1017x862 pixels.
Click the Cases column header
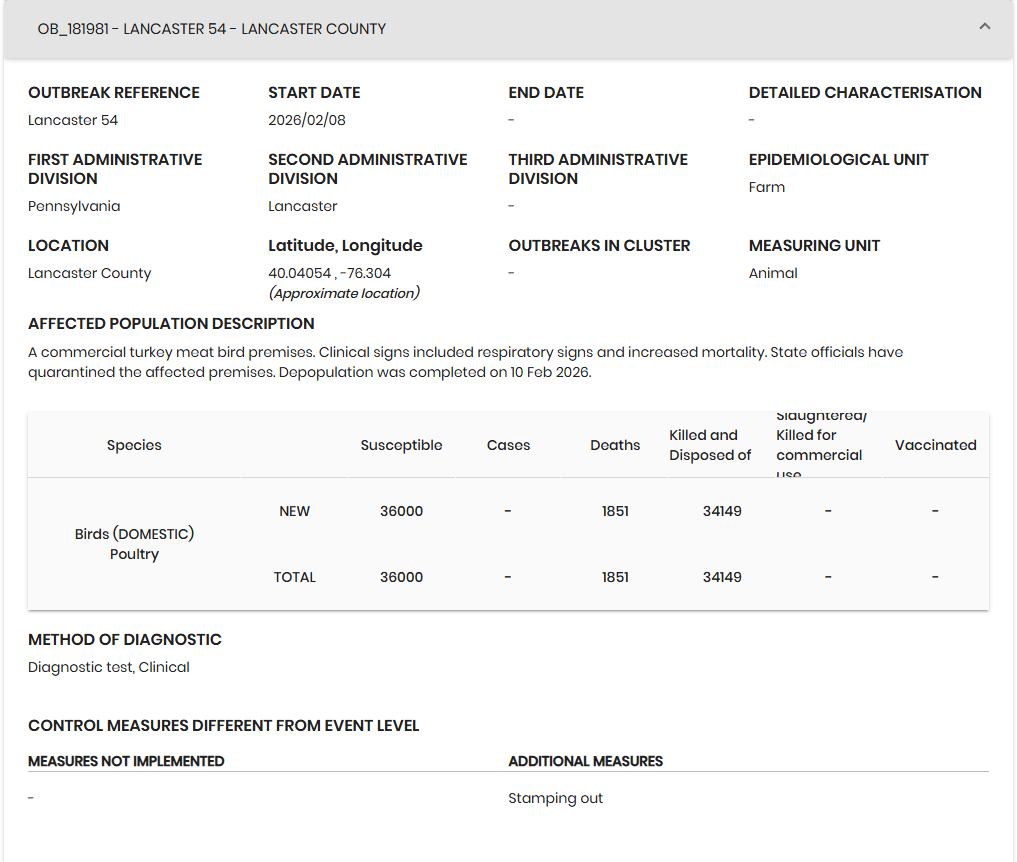coord(508,445)
